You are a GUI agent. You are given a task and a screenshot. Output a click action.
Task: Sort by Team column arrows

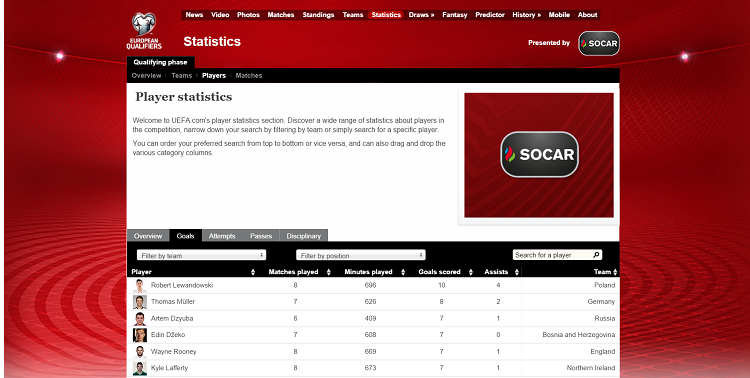[x=615, y=272]
